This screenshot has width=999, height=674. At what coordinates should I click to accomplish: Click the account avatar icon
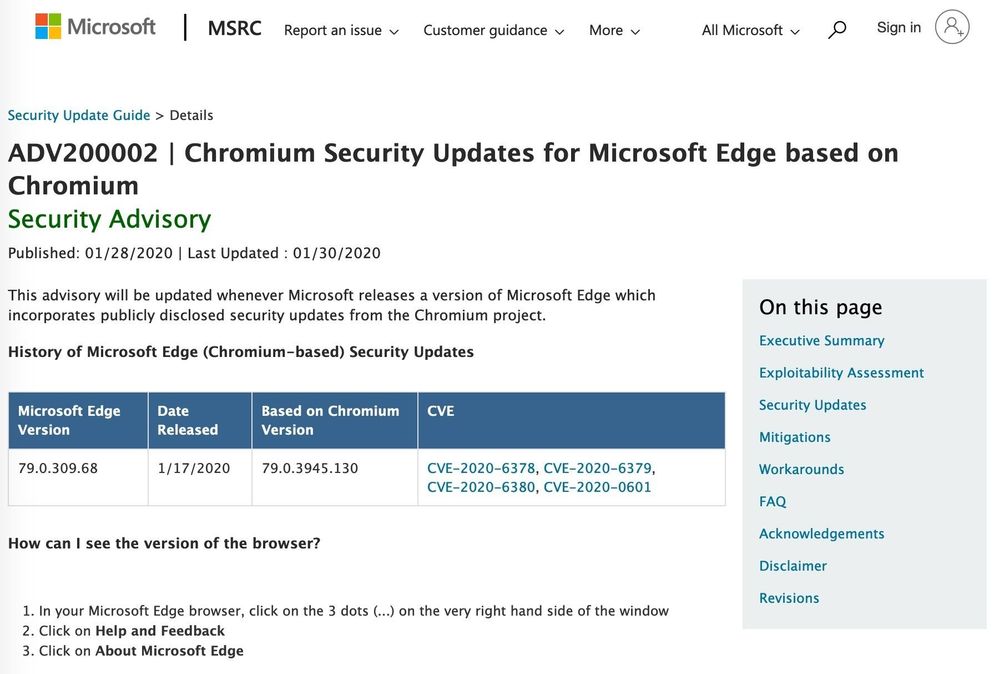coord(952,27)
